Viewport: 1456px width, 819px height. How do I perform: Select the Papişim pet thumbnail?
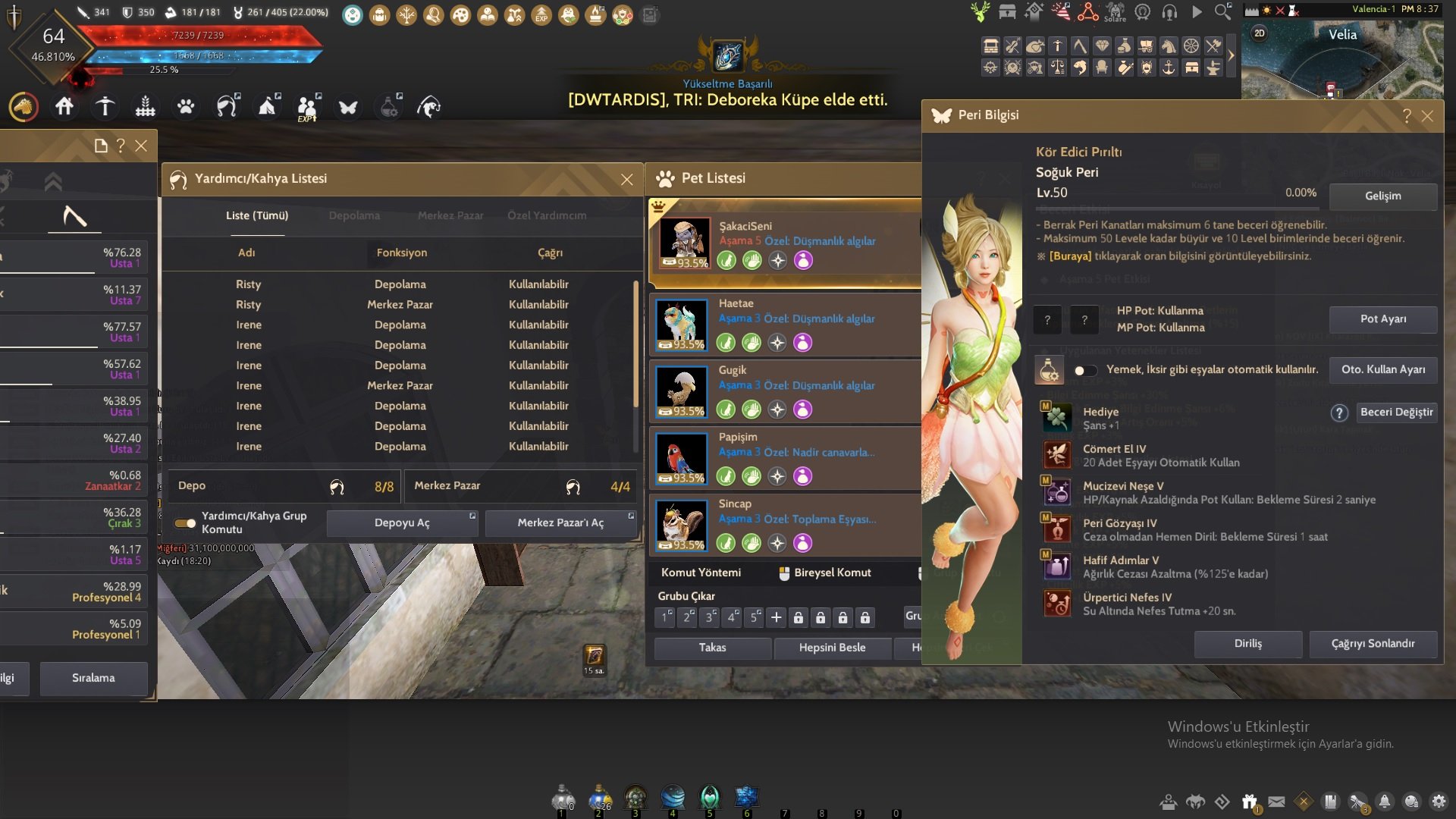[x=682, y=458]
